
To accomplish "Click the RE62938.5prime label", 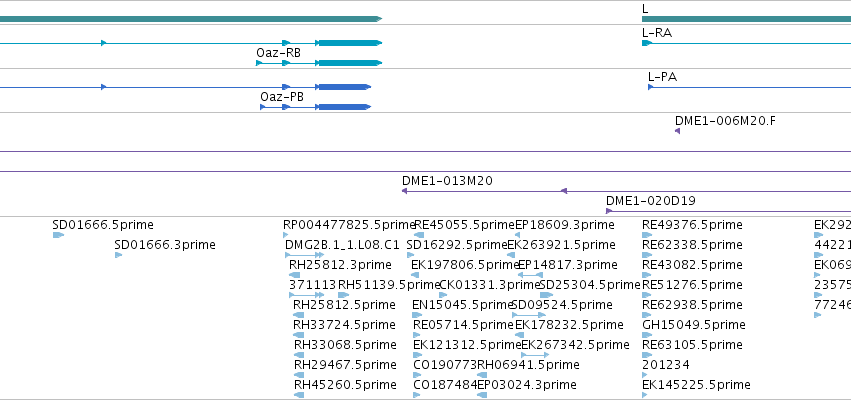I will point(692,305).
